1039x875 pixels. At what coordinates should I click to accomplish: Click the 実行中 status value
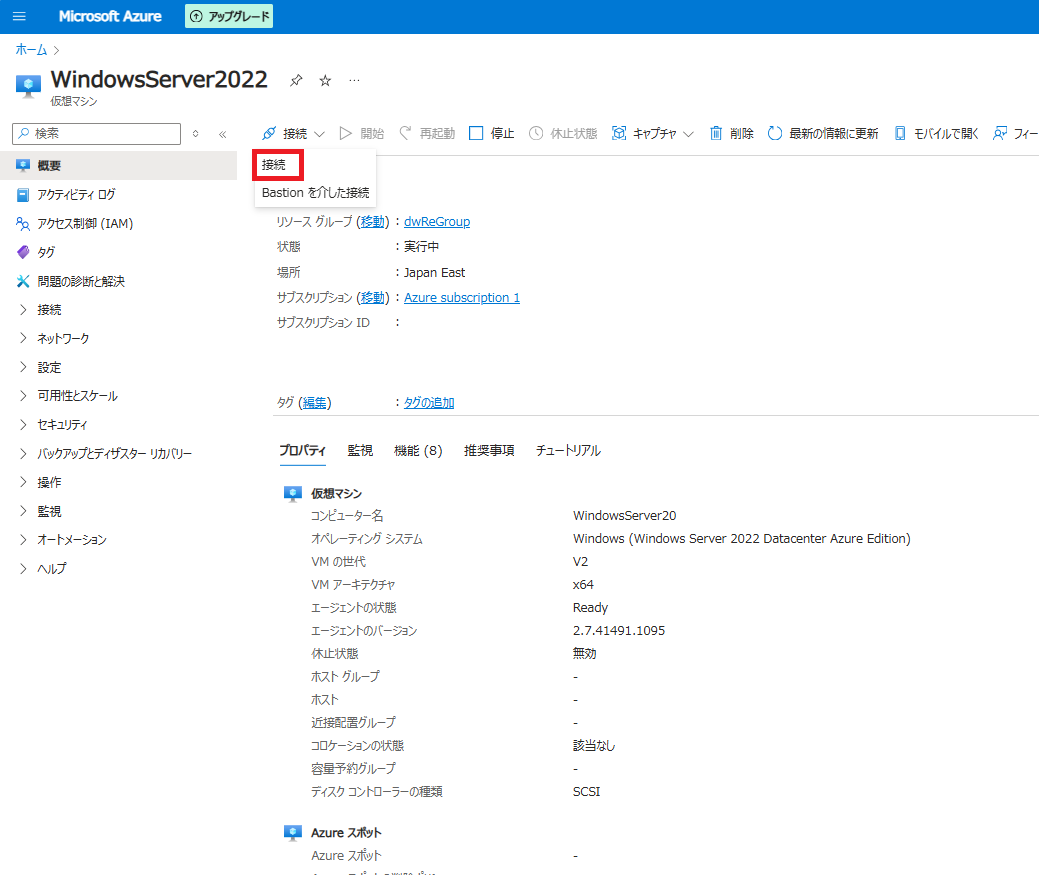click(x=421, y=247)
